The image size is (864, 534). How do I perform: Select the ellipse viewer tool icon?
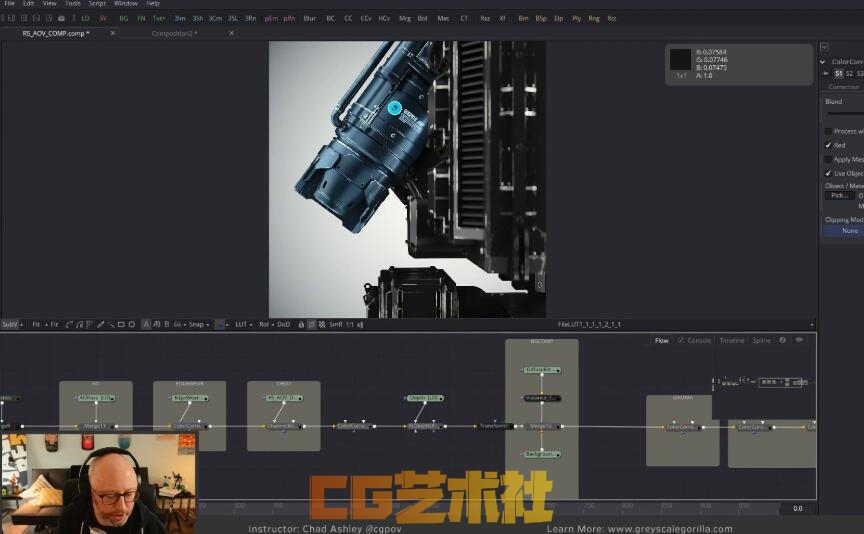[132, 325]
